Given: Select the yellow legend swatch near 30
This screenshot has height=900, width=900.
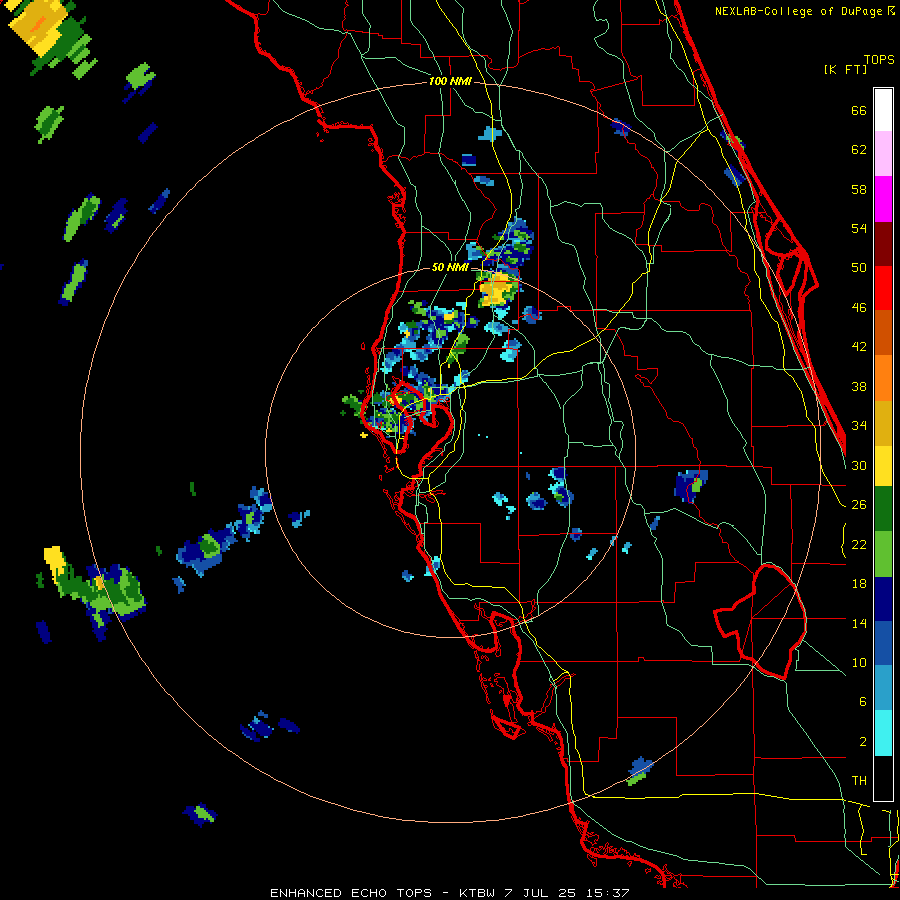Looking at the screenshot, I should [x=883, y=466].
